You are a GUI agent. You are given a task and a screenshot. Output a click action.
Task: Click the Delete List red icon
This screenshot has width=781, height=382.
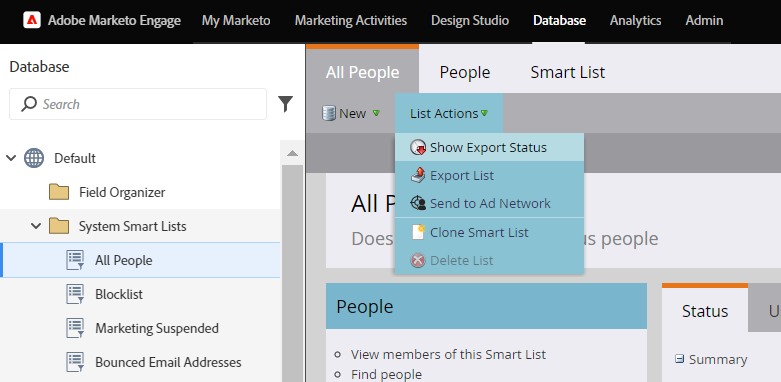pos(418,260)
